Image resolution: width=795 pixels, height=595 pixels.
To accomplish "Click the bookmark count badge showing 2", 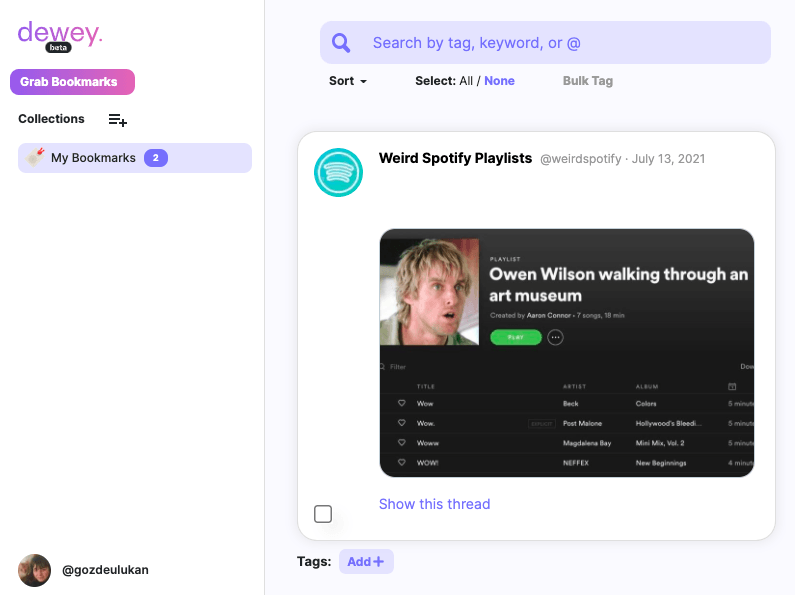I will (x=155, y=157).
